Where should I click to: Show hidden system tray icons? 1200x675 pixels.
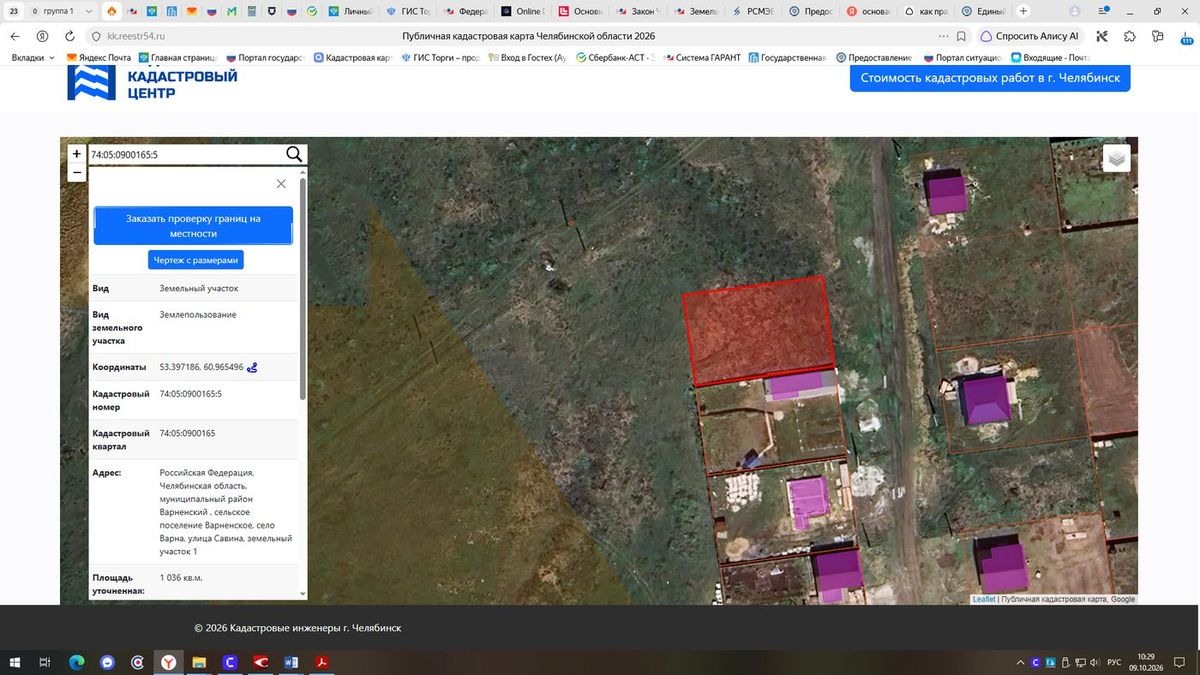[x=1020, y=662]
